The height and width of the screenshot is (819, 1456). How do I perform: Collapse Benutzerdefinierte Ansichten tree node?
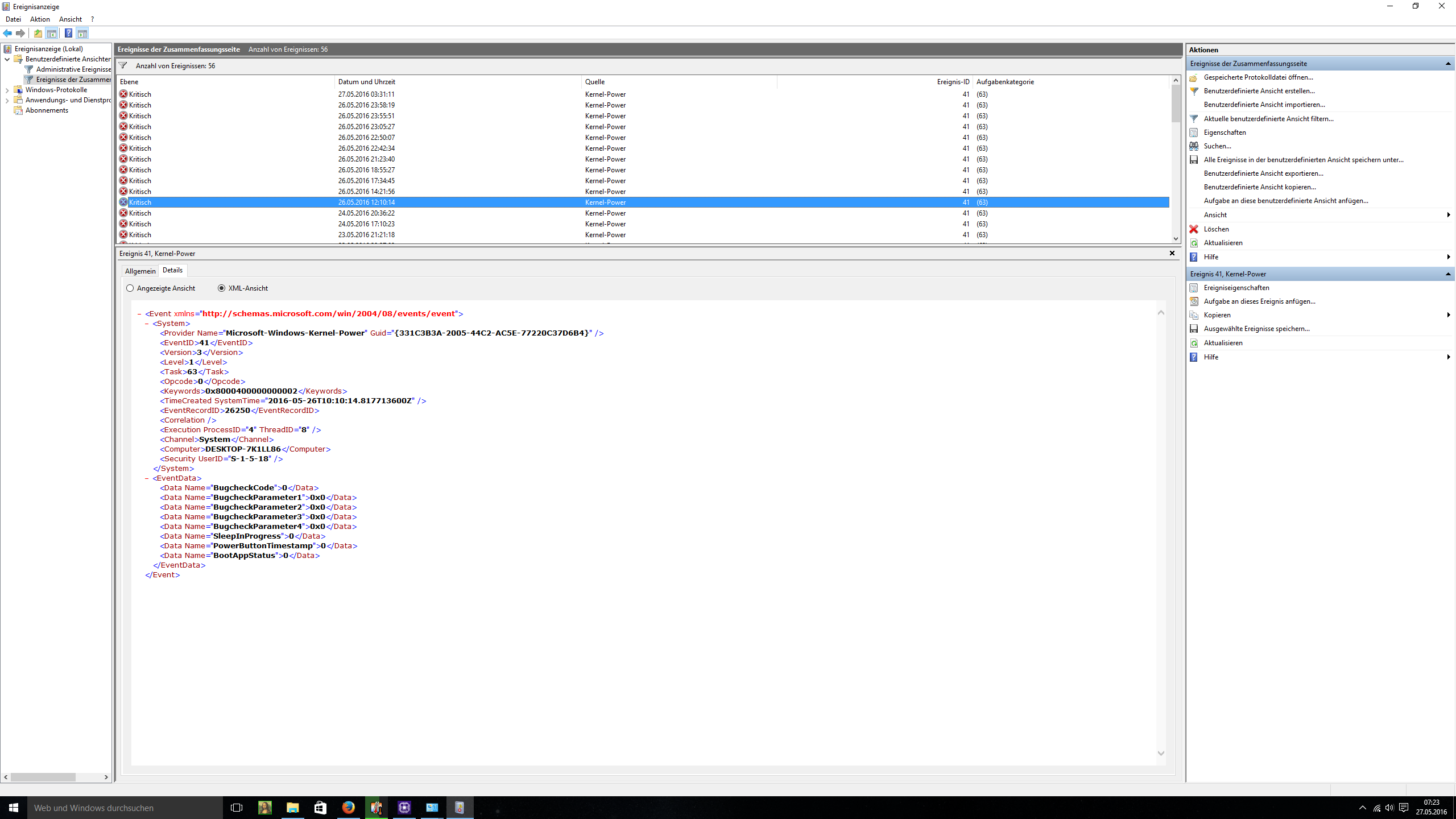(7, 59)
